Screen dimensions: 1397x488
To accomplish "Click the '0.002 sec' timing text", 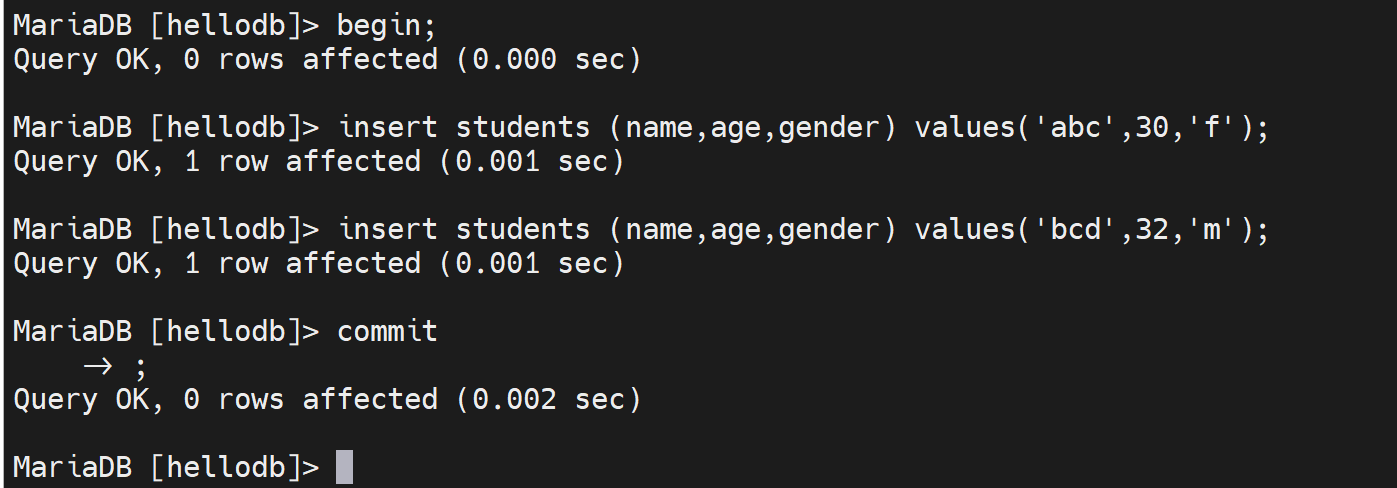I will pyautogui.click(x=548, y=400).
